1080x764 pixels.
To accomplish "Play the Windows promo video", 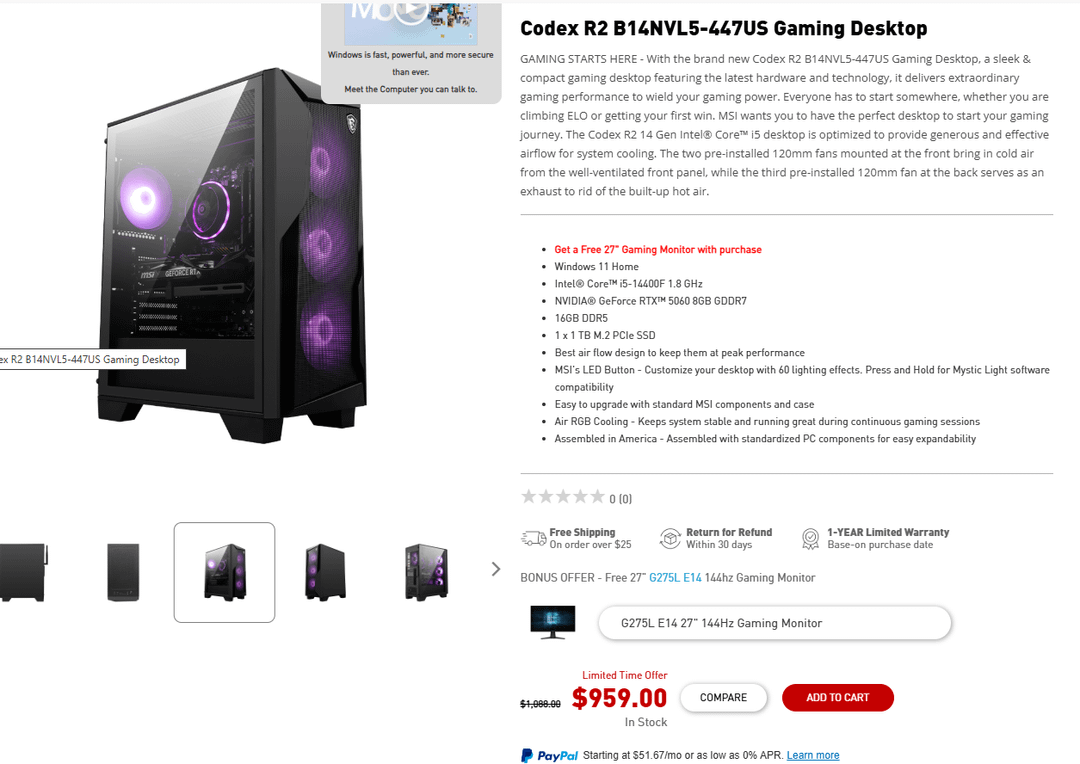I will pos(411,10).
